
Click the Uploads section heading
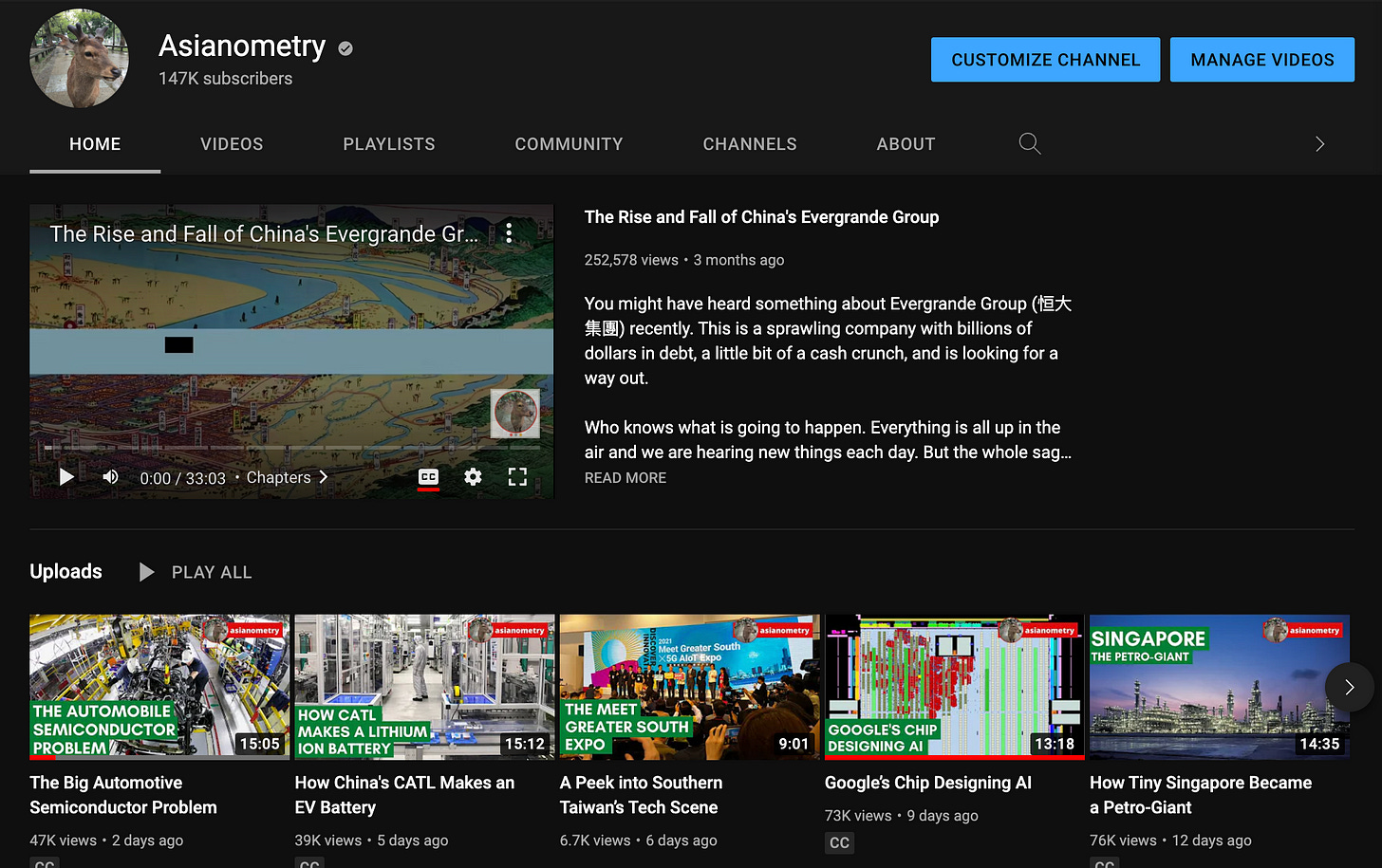point(65,572)
